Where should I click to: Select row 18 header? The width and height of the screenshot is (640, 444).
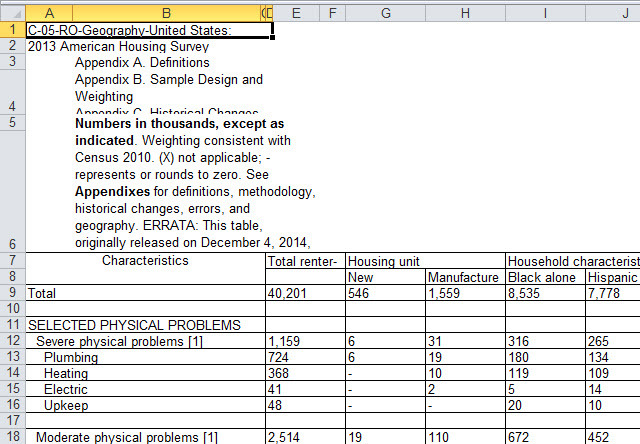[13, 436]
